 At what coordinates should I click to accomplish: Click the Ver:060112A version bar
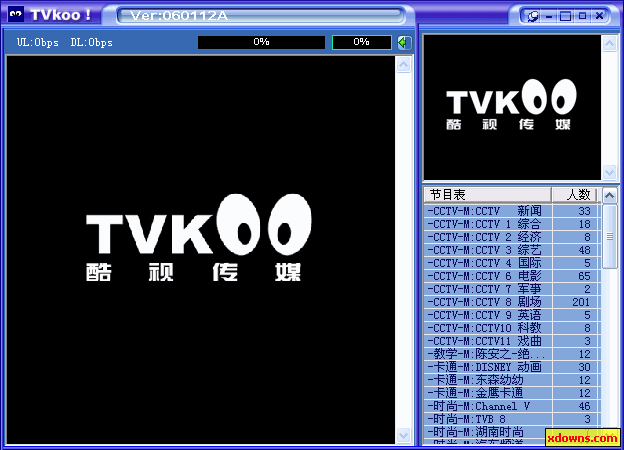(261, 16)
